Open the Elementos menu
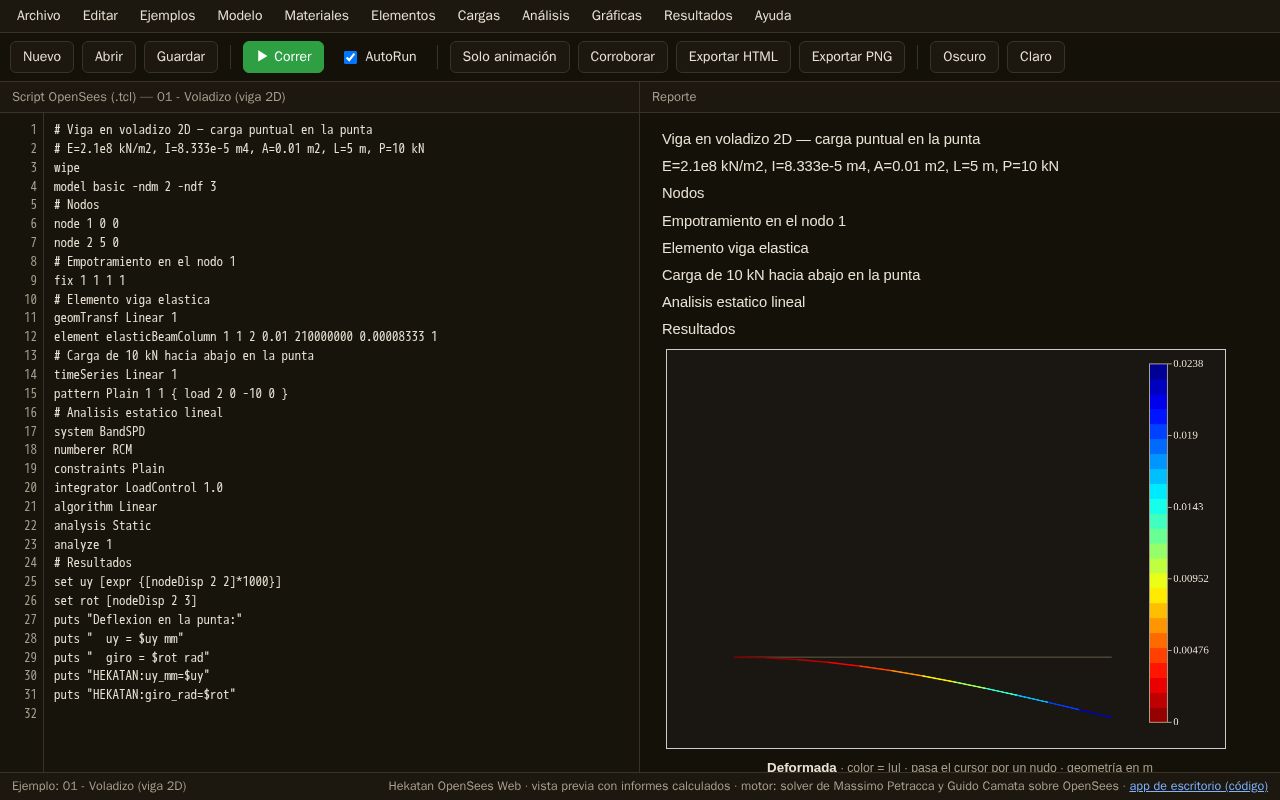 403,15
